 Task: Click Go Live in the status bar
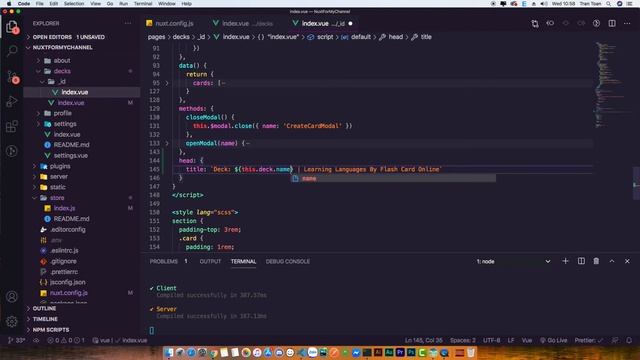[553, 340]
